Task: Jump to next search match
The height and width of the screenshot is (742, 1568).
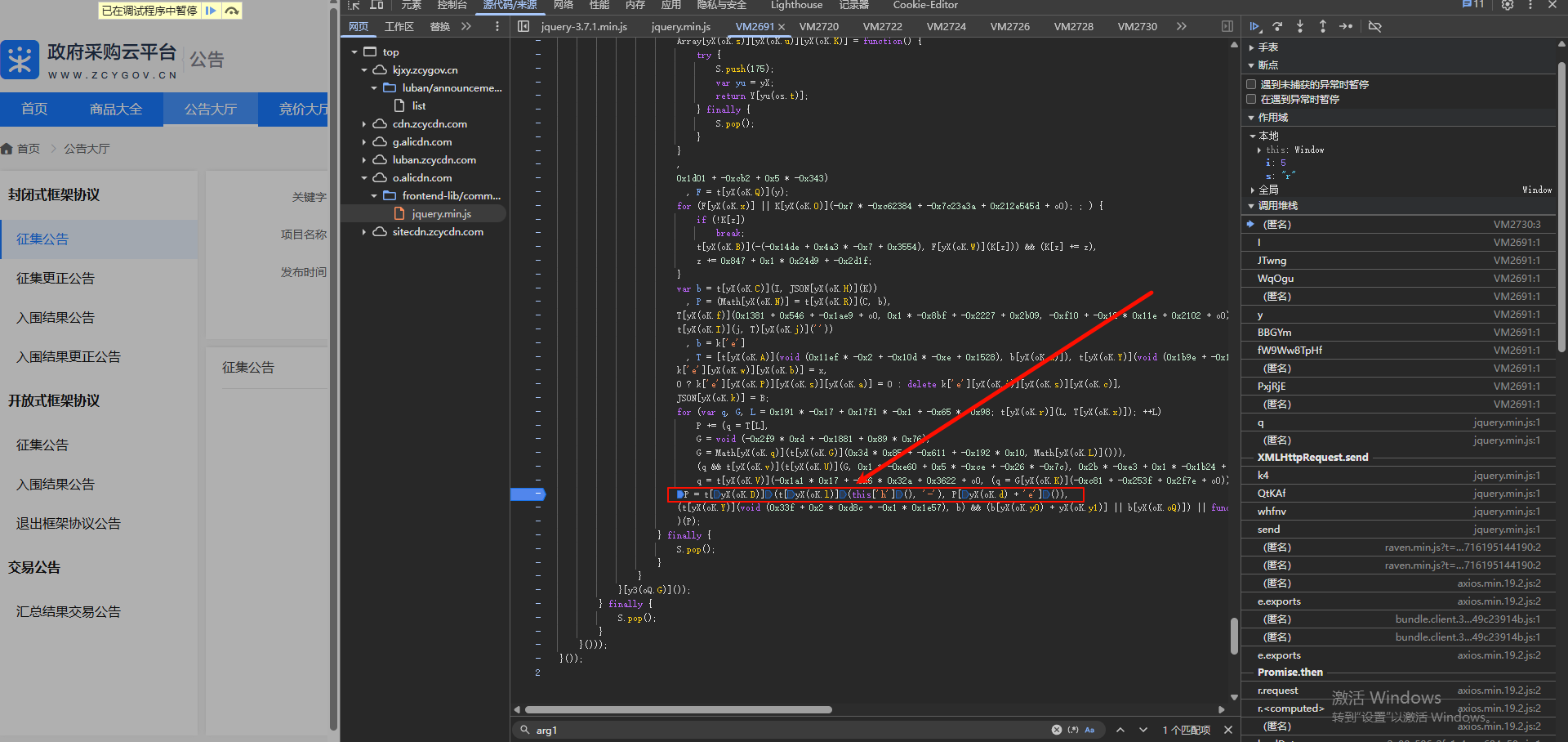Action: [1143, 730]
